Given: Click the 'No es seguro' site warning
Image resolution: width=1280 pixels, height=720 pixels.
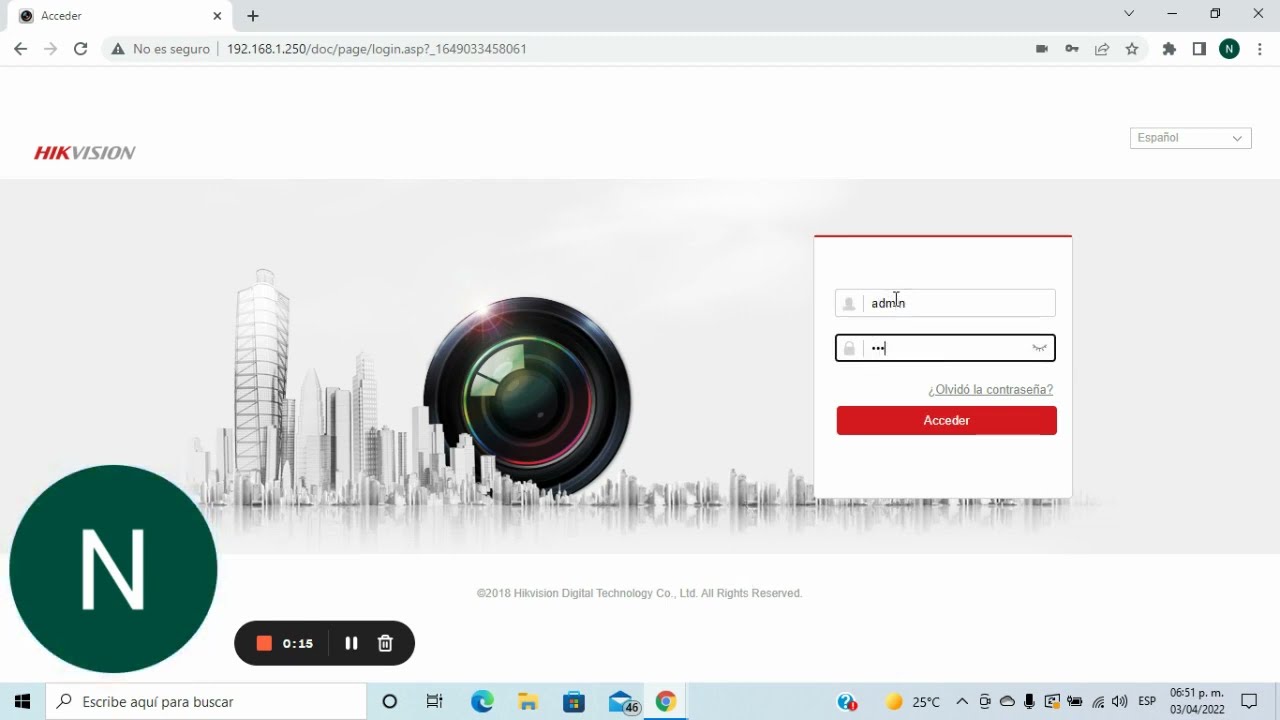Looking at the screenshot, I should pyautogui.click(x=161, y=49).
